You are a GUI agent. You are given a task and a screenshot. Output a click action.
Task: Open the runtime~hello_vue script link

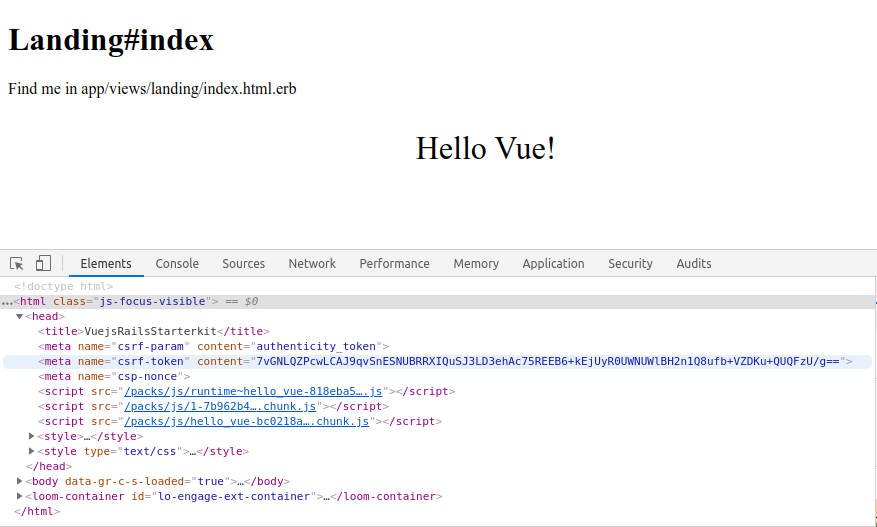[253, 392]
